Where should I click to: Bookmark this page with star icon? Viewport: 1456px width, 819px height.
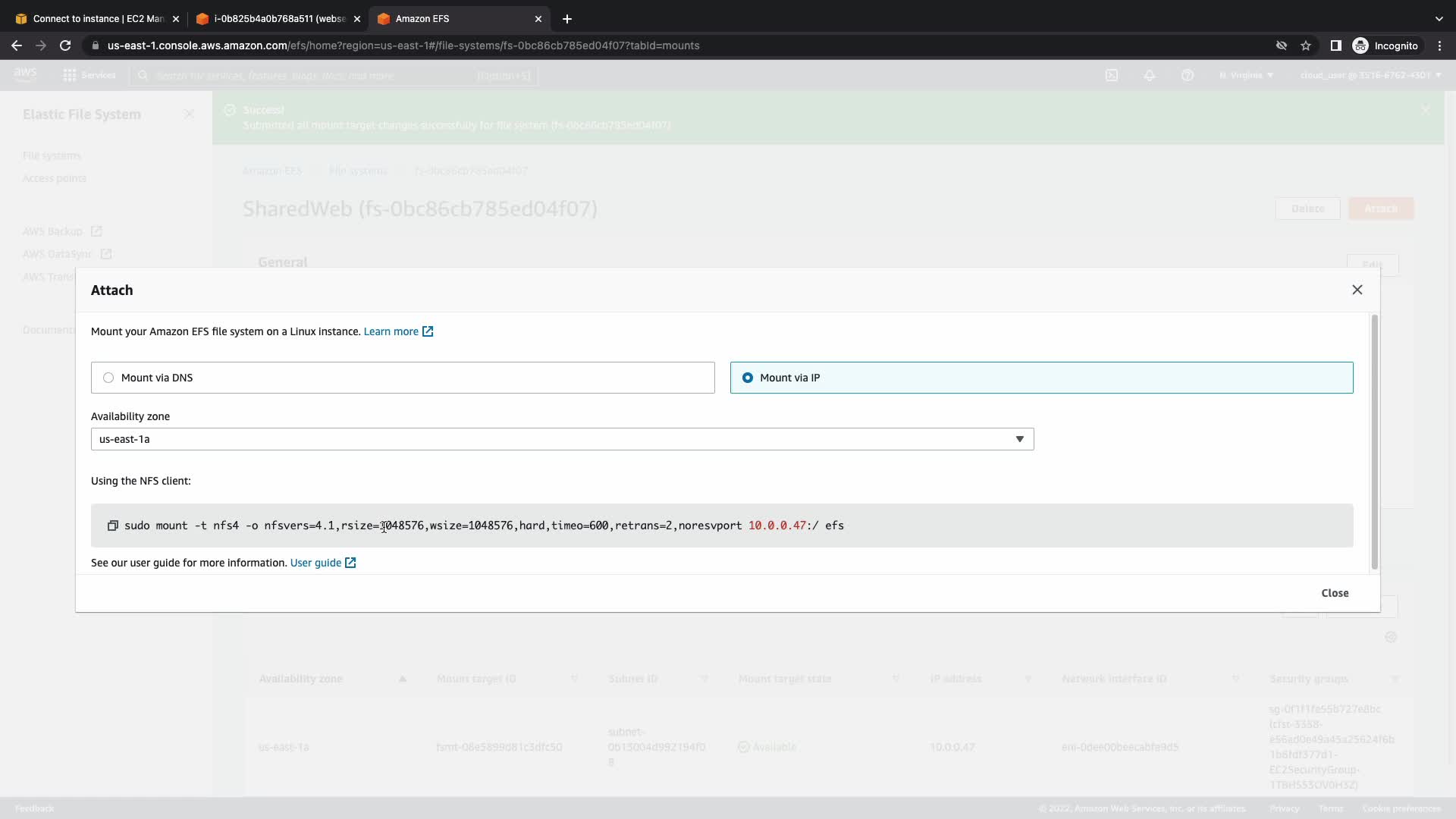point(1306,45)
